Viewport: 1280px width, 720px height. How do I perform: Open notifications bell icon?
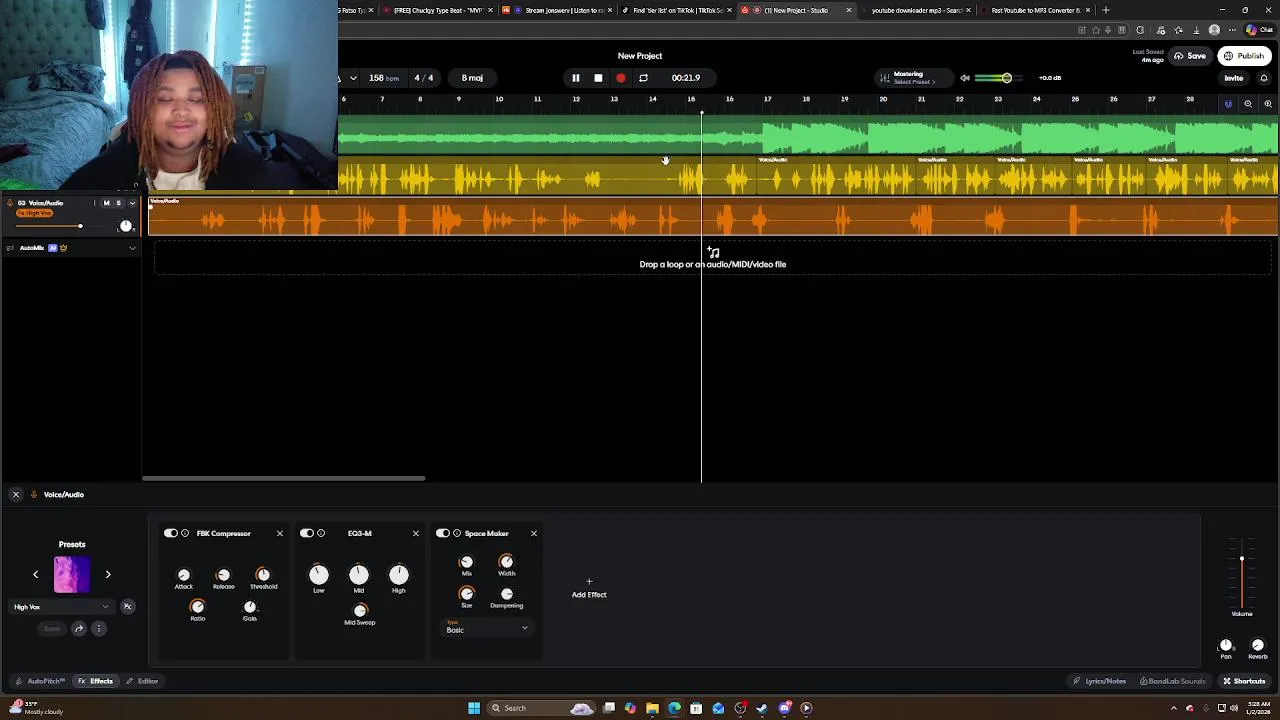click(1263, 78)
